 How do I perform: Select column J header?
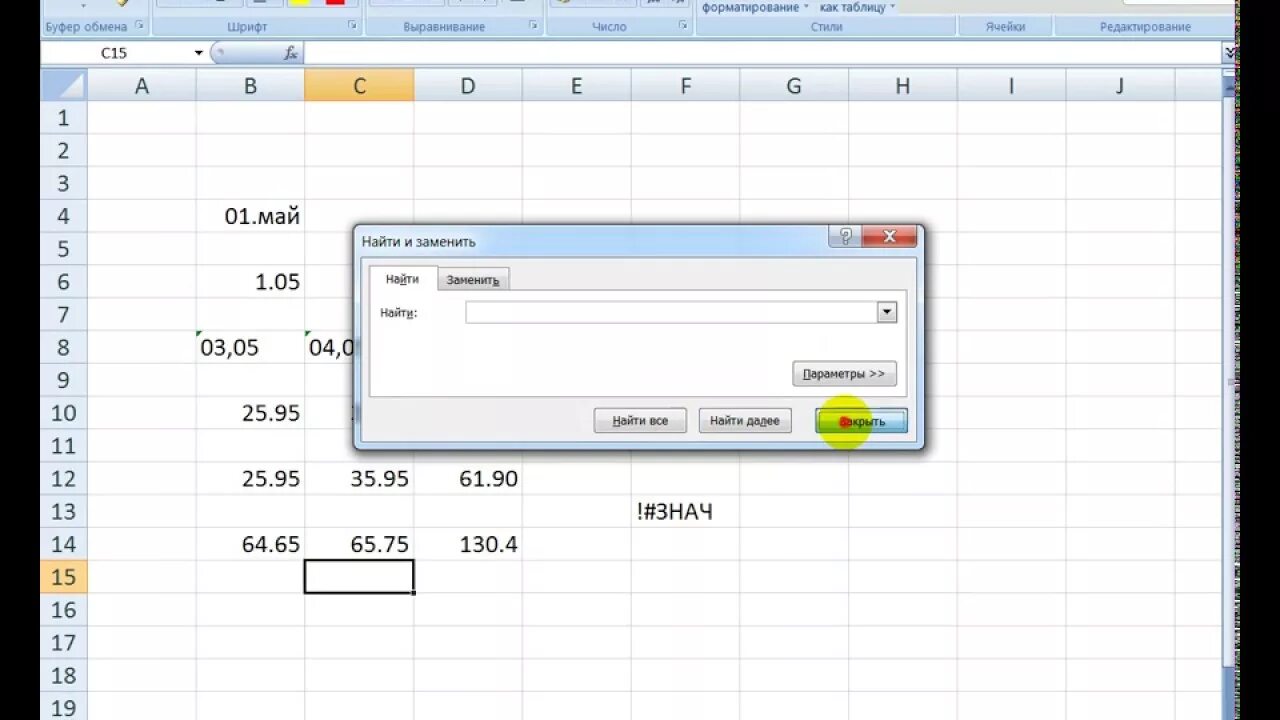coord(1120,86)
